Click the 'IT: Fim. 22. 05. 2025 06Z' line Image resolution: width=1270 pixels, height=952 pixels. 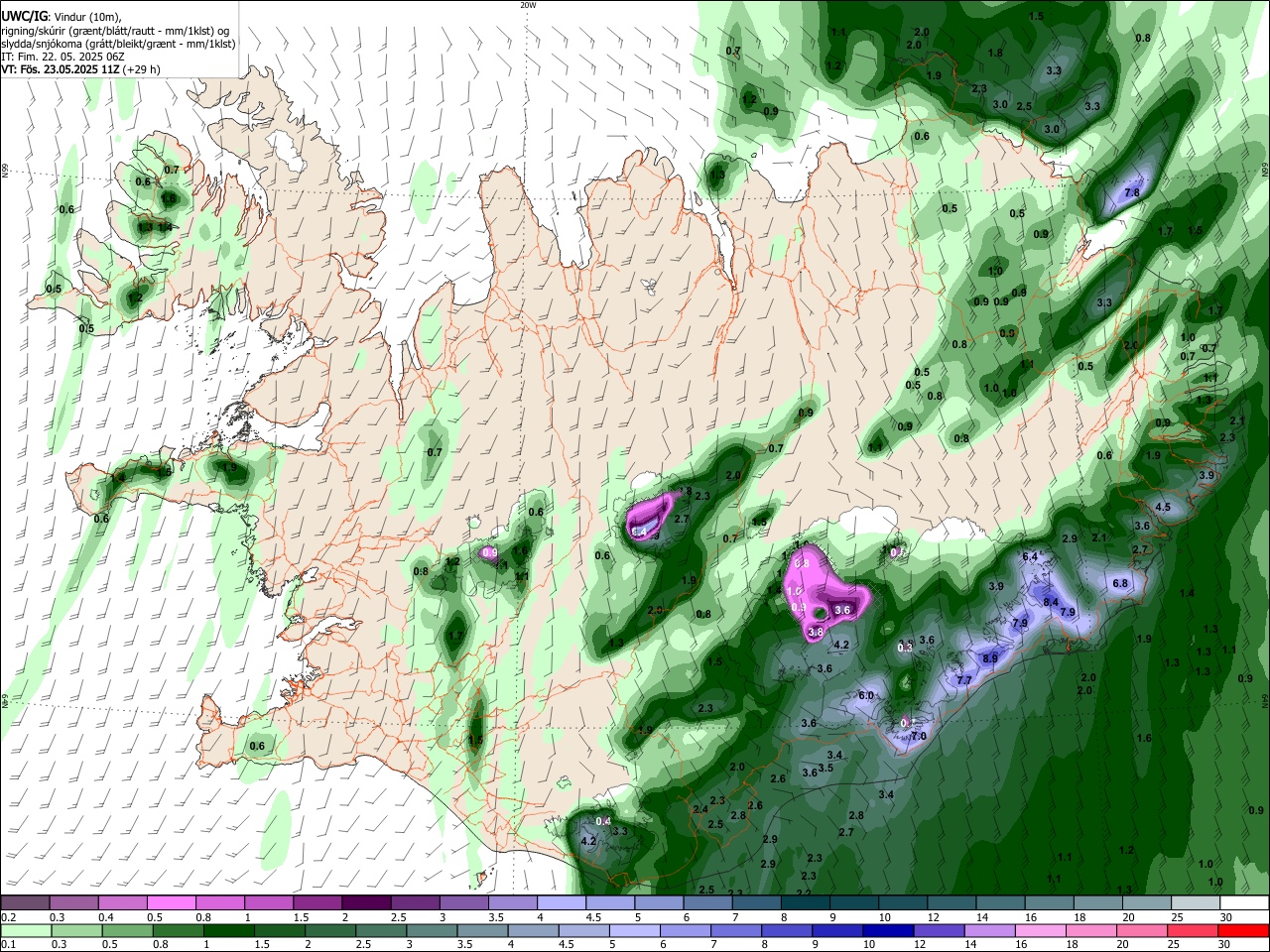point(62,57)
